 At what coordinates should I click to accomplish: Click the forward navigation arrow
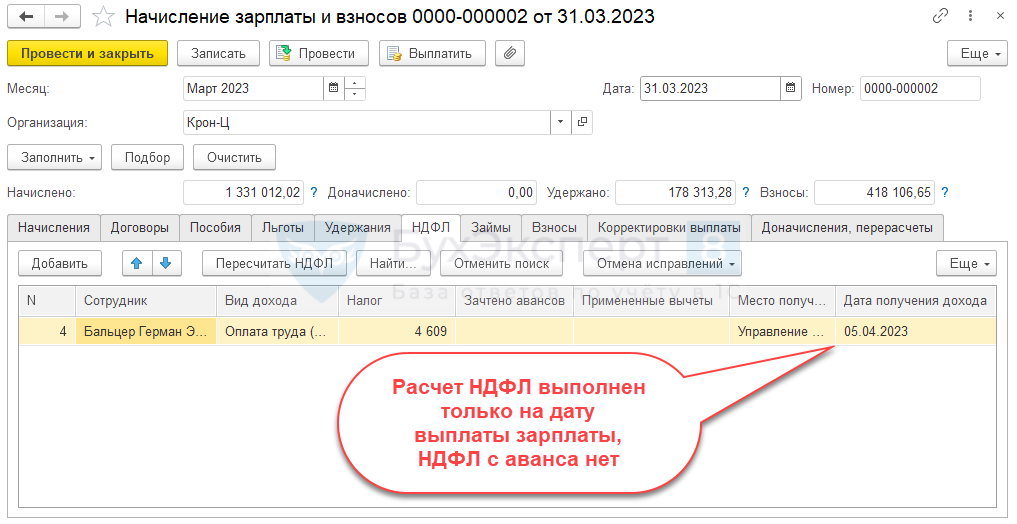click(x=61, y=16)
